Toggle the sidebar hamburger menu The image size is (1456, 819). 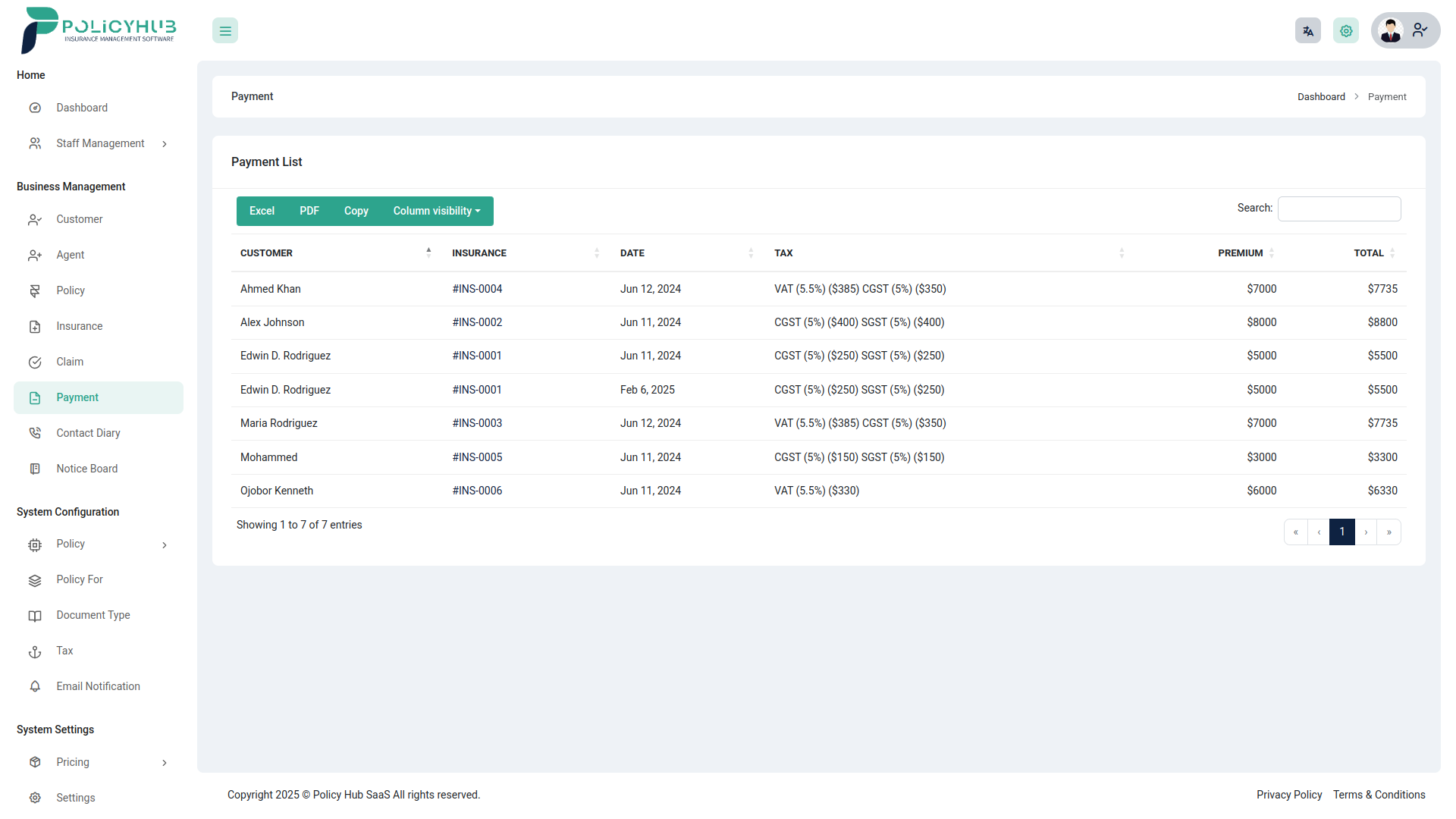tap(224, 30)
